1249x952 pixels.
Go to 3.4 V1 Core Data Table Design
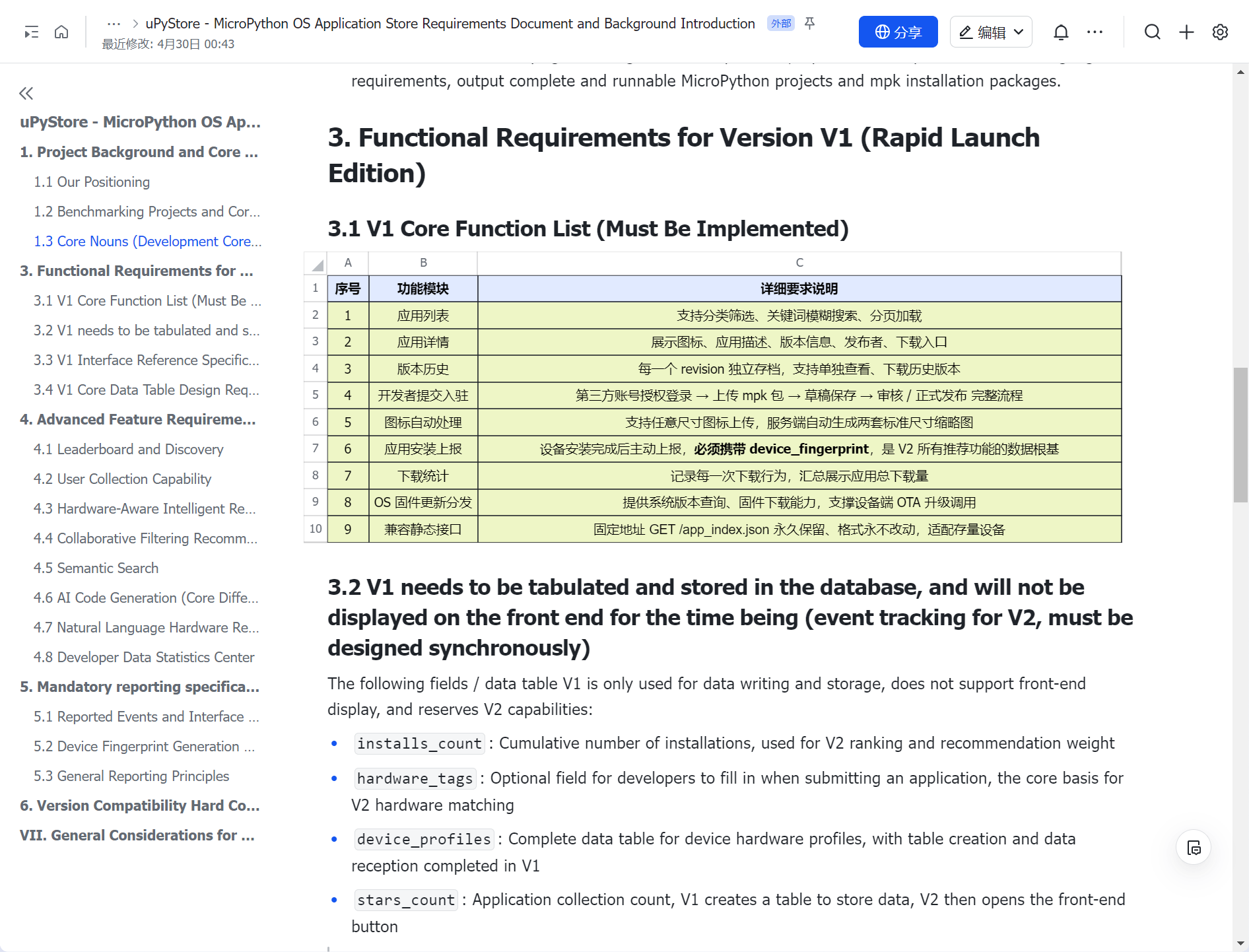[147, 390]
